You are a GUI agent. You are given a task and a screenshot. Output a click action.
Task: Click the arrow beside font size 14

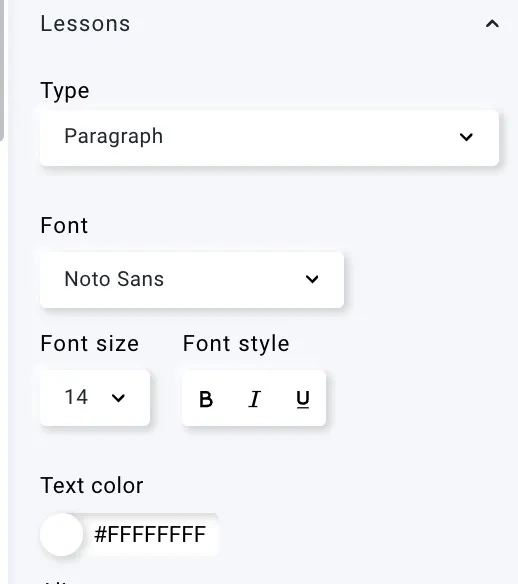118,398
